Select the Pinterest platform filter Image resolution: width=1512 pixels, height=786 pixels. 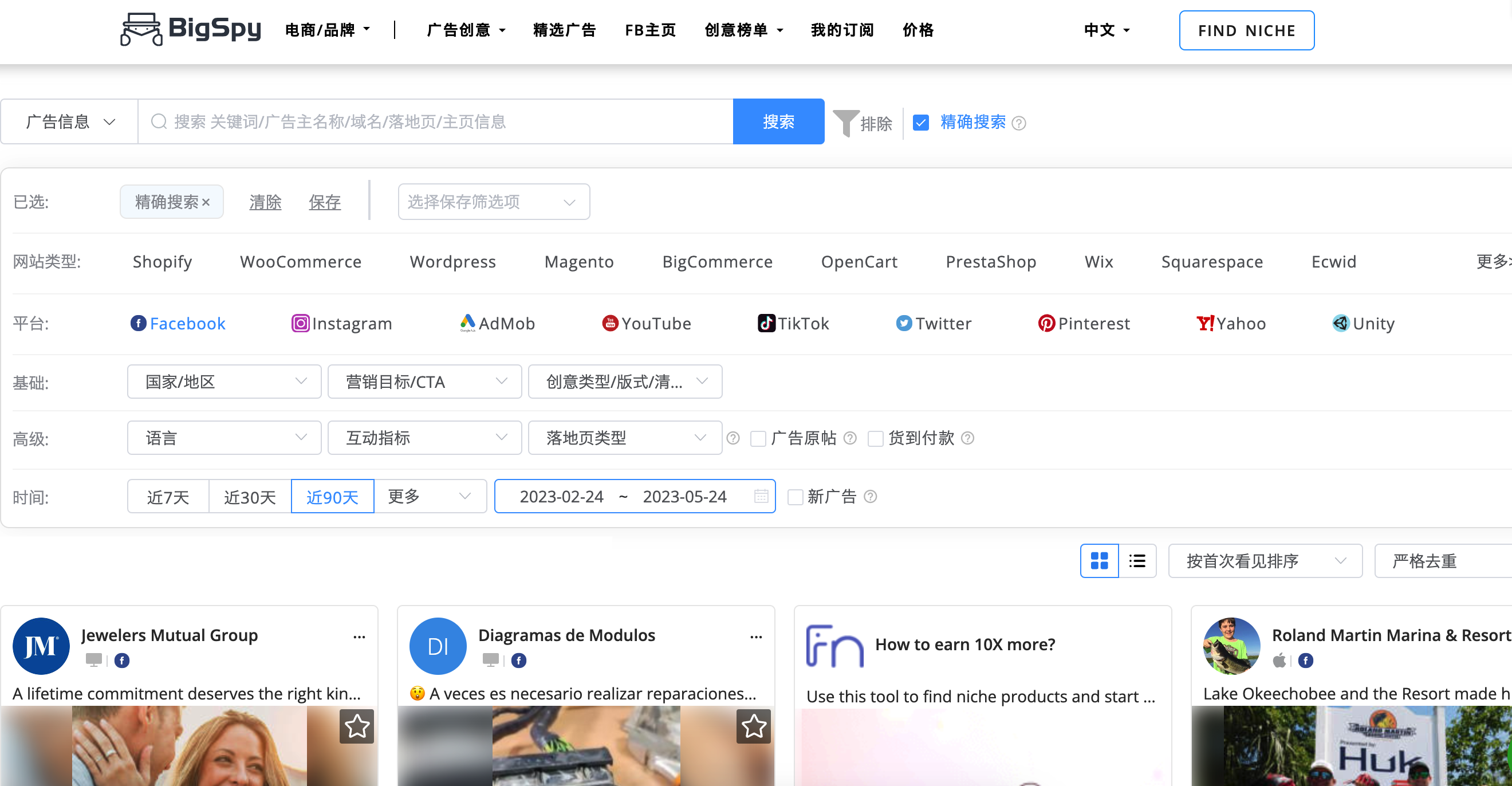pos(1084,323)
